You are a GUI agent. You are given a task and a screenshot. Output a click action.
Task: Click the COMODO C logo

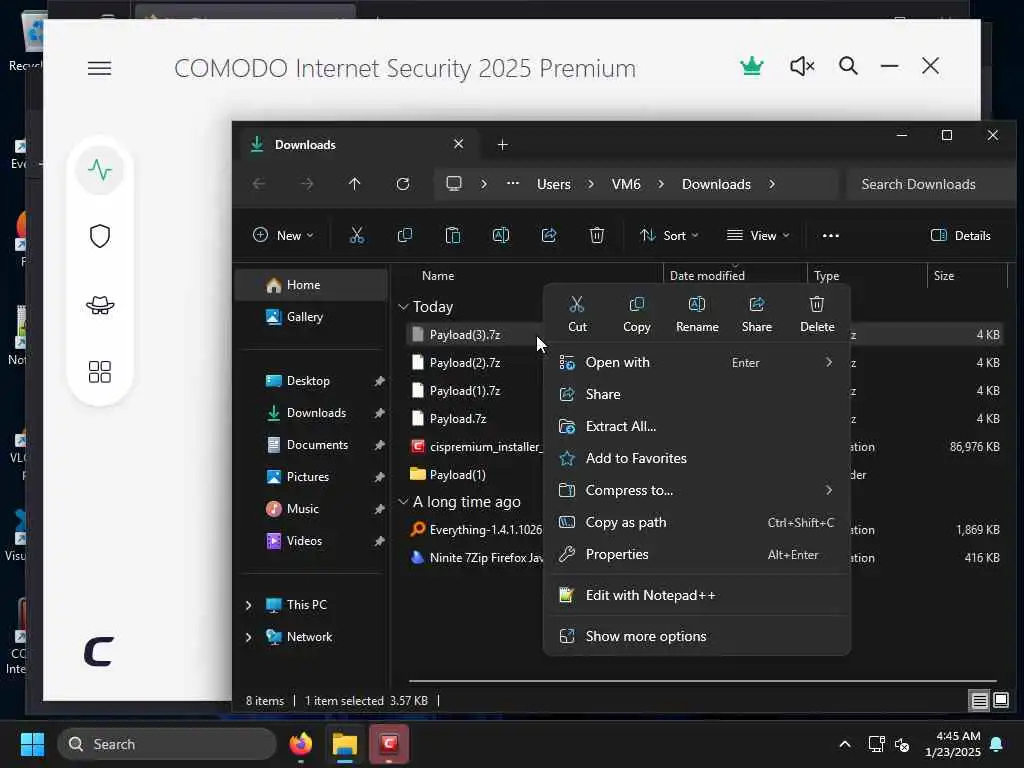(99, 652)
